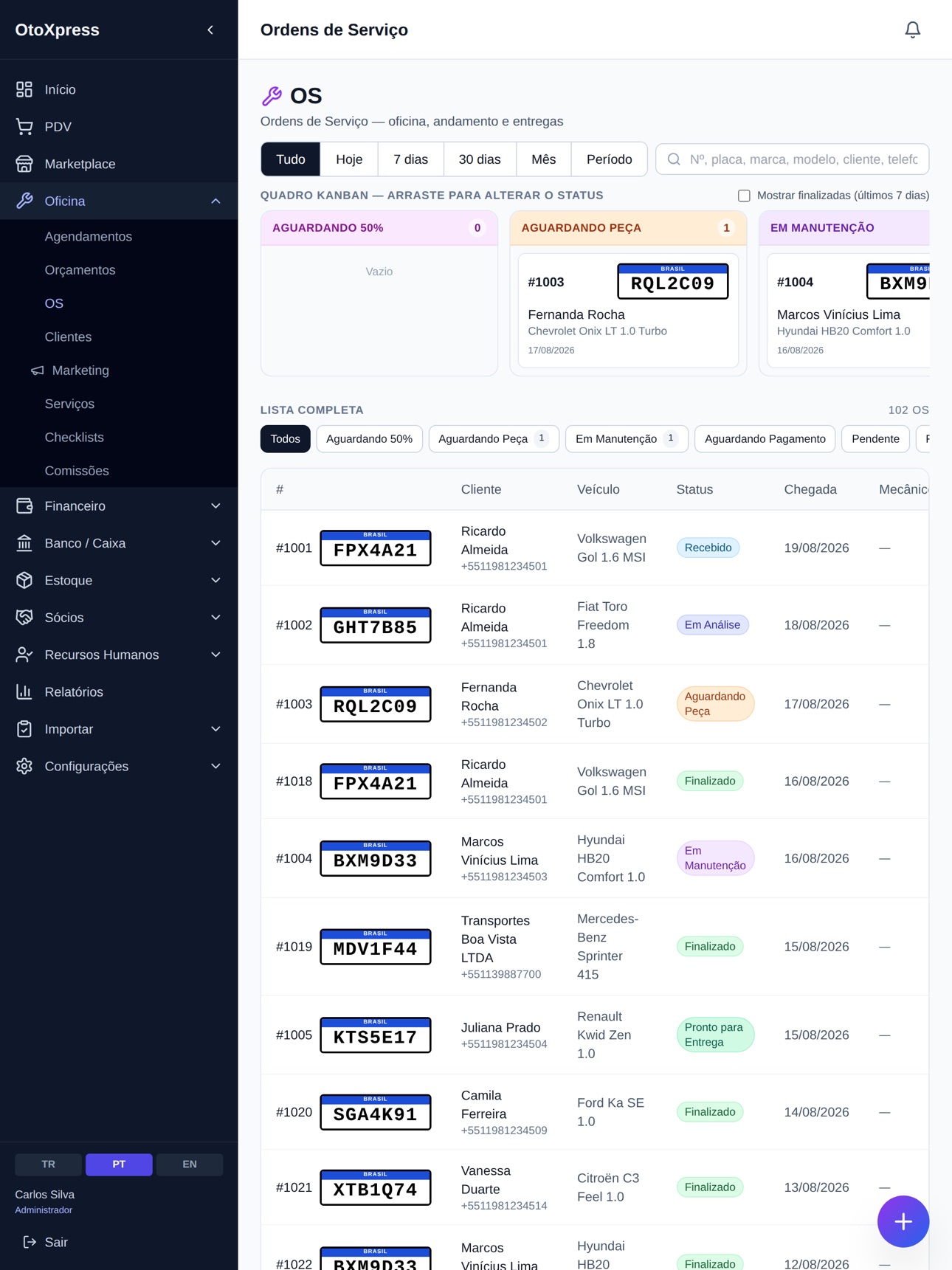The image size is (952, 1270).
Task: Open PDV shopping cart icon
Action: point(24,127)
